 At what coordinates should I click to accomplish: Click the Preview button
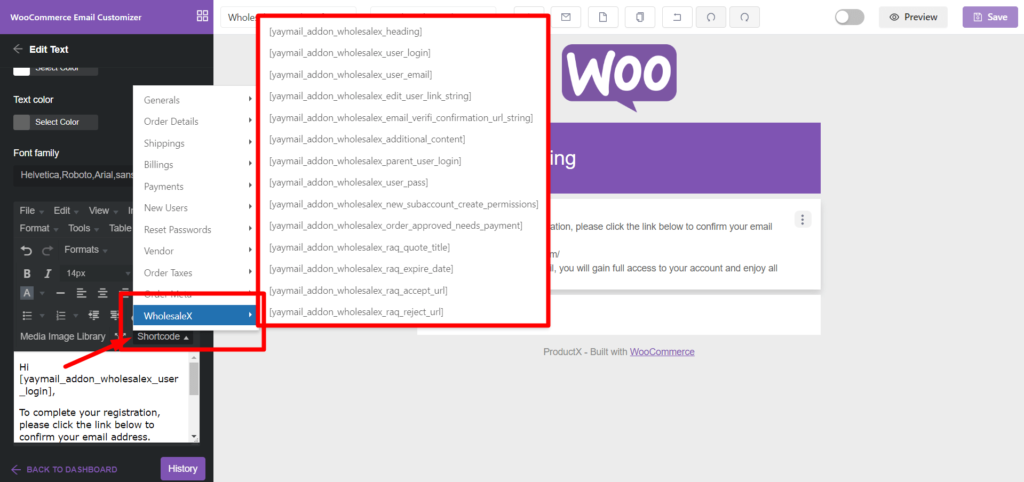(913, 17)
